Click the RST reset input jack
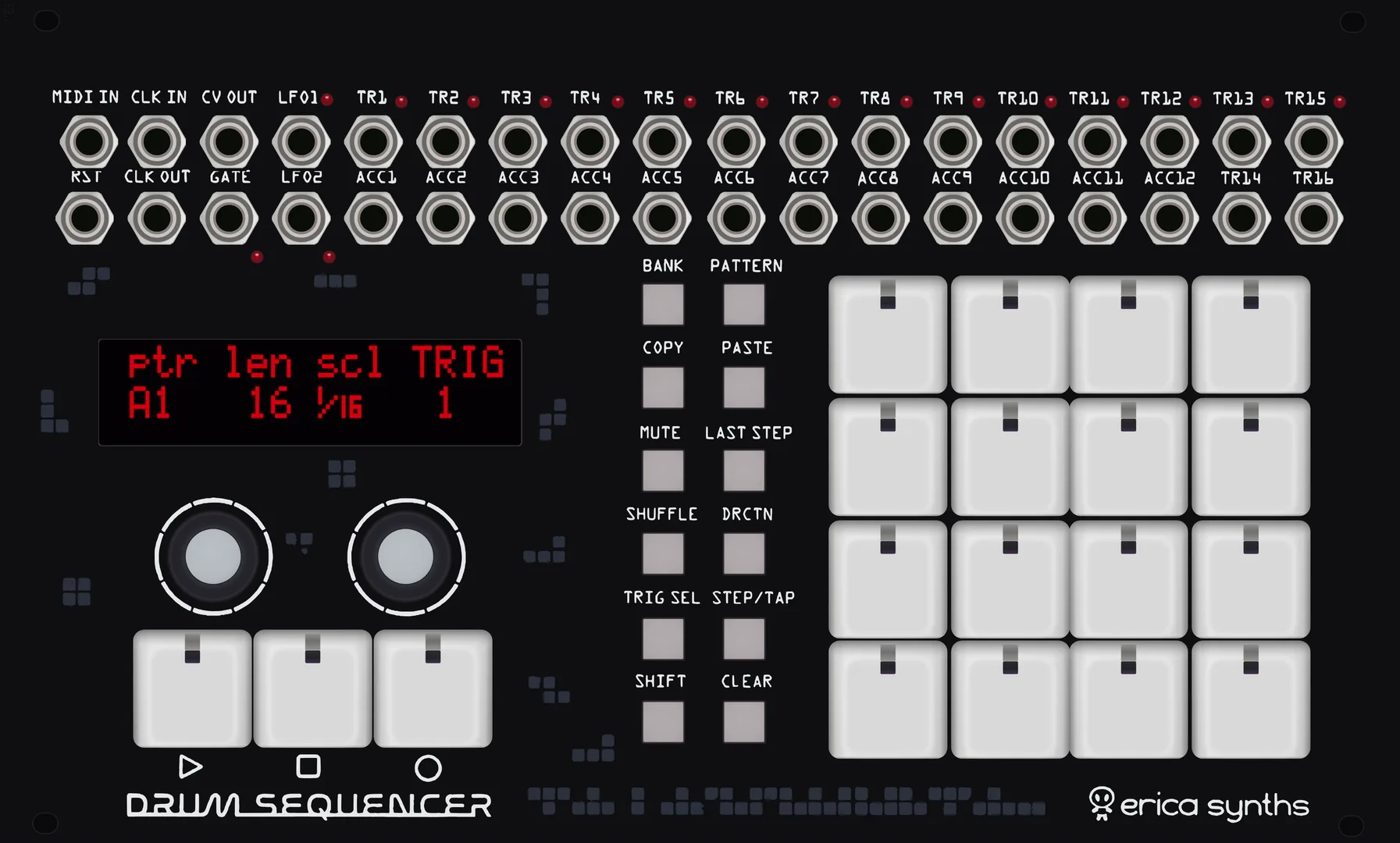The image size is (1400, 843). pos(84,219)
